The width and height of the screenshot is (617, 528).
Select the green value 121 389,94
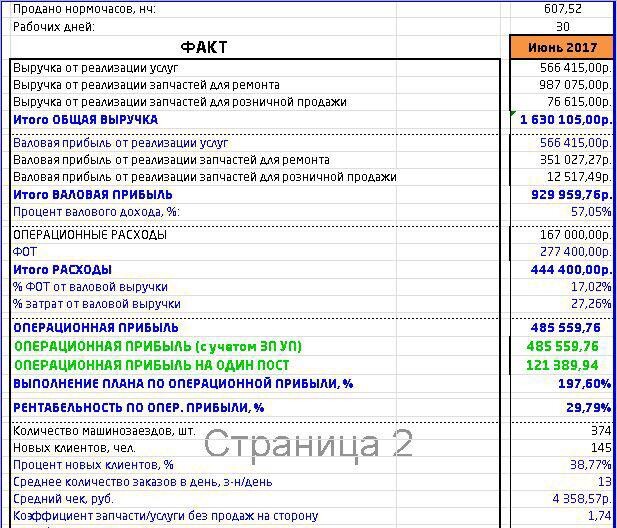click(x=563, y=365)
